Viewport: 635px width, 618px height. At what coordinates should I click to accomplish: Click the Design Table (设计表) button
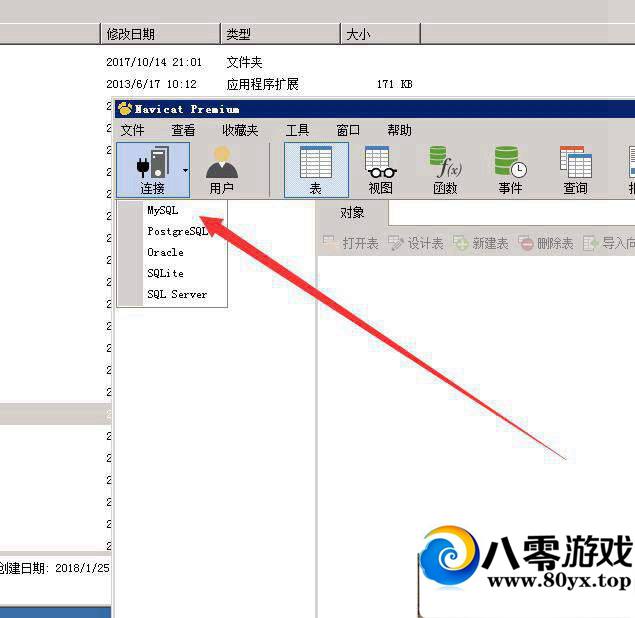point(416,243)
